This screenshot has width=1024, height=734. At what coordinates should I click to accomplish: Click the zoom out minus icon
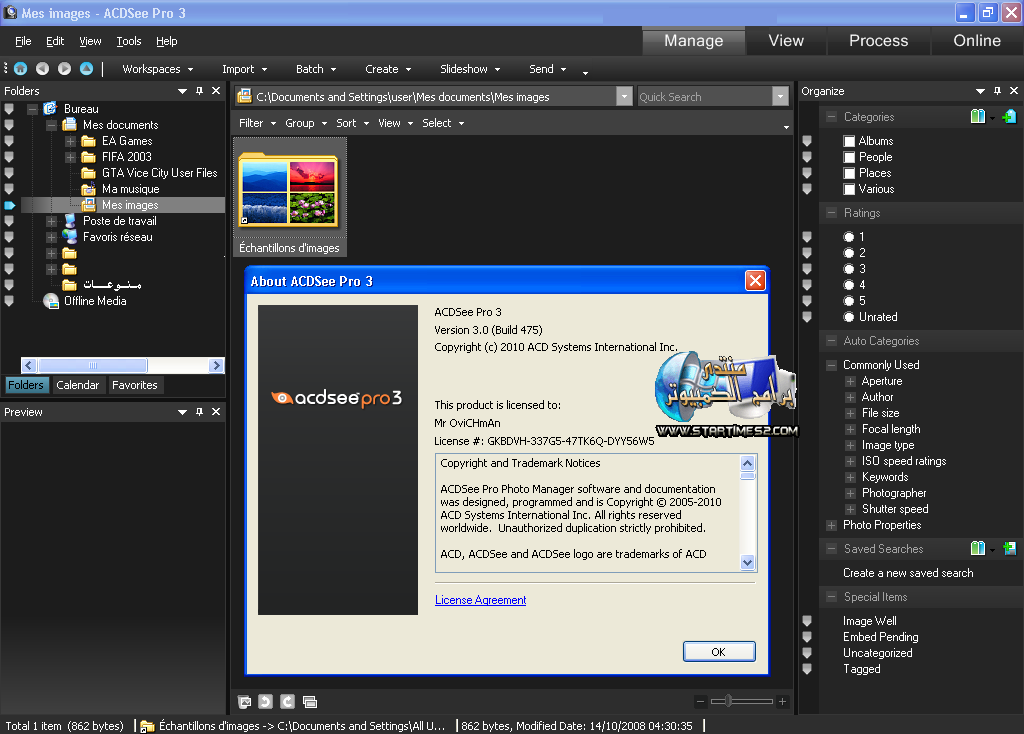click(700, 702)
